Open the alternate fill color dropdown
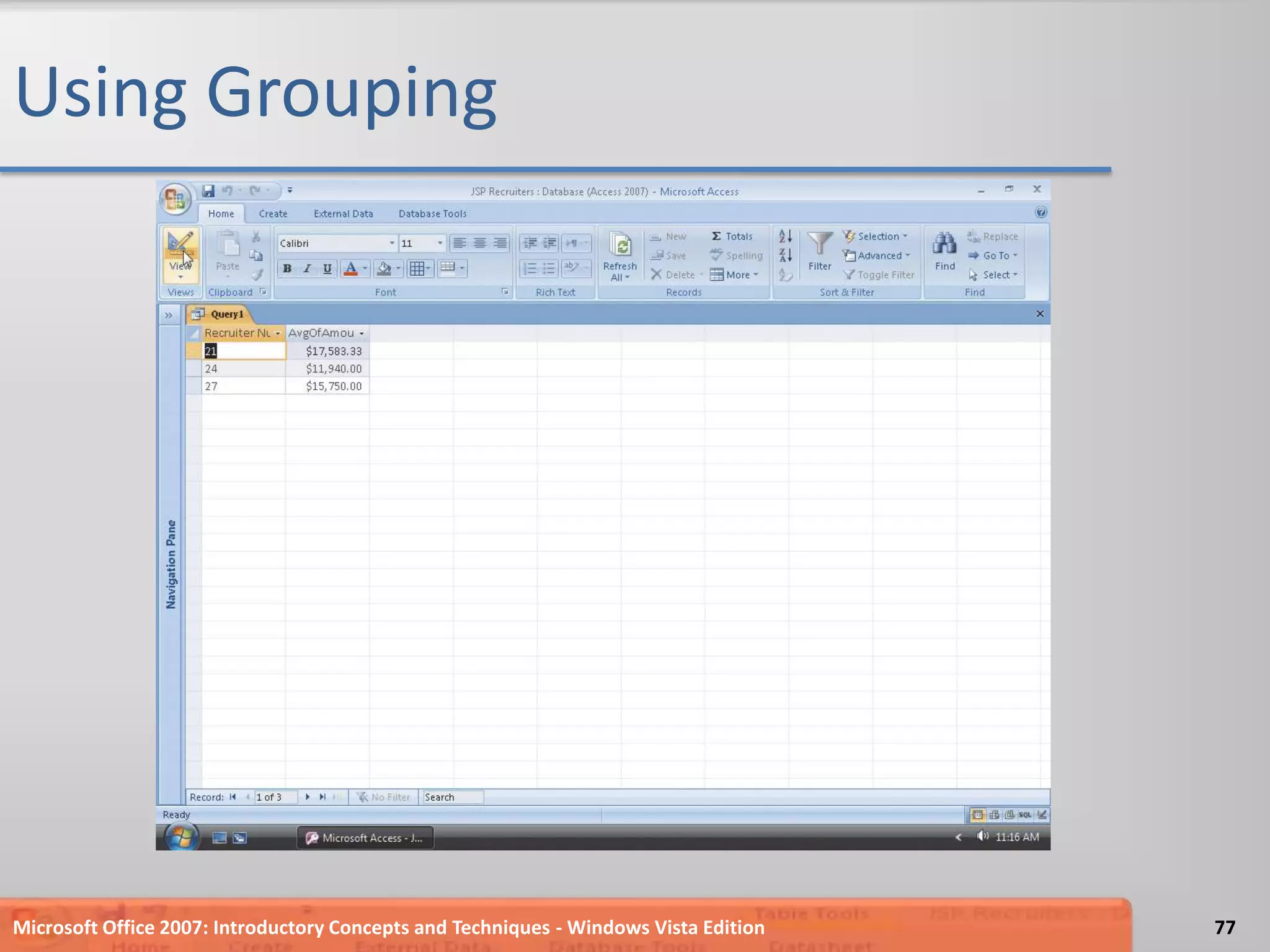The height and width of the screenshot is (952, 1270). (452, 268)
